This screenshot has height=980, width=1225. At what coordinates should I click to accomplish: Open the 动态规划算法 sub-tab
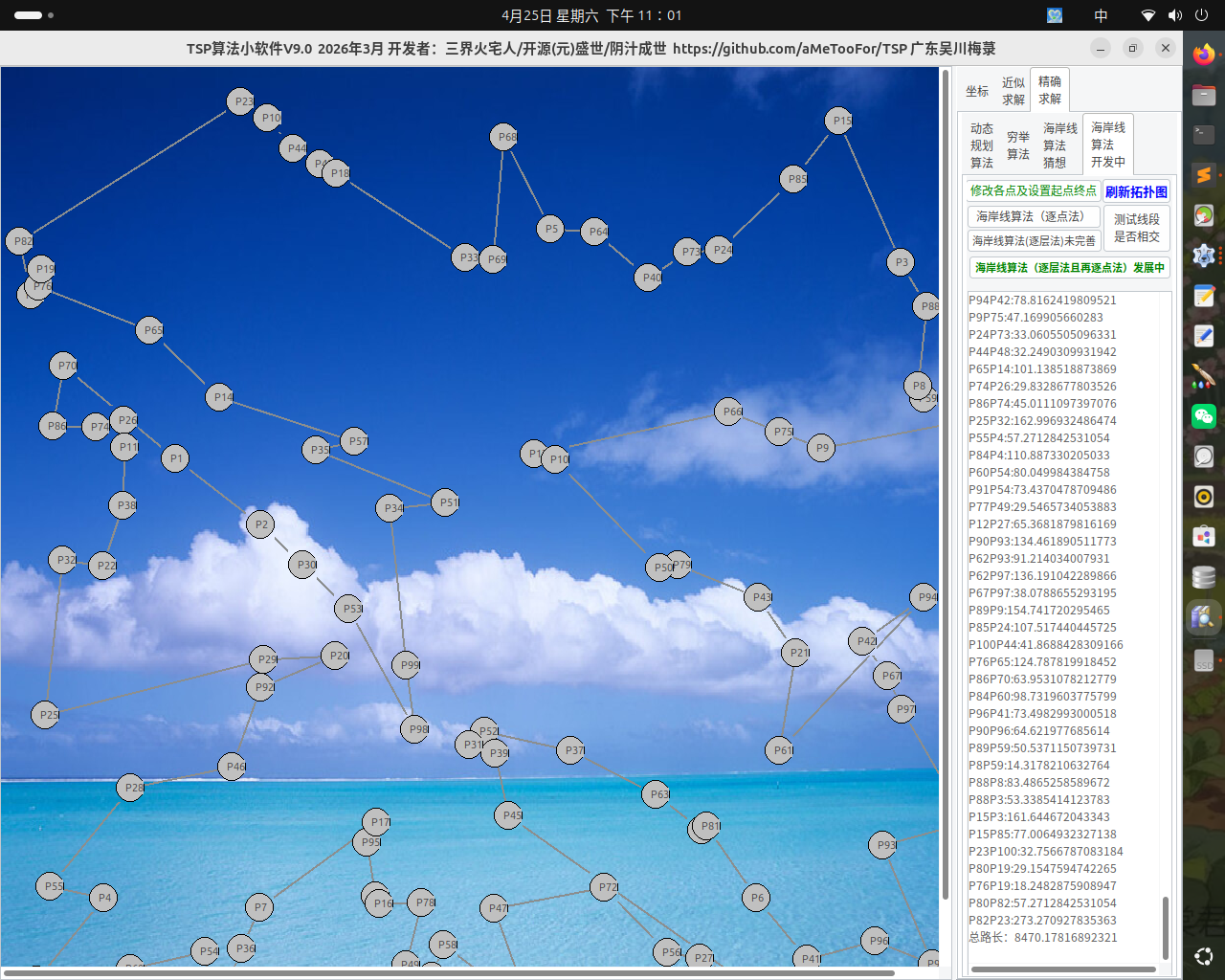982,145
